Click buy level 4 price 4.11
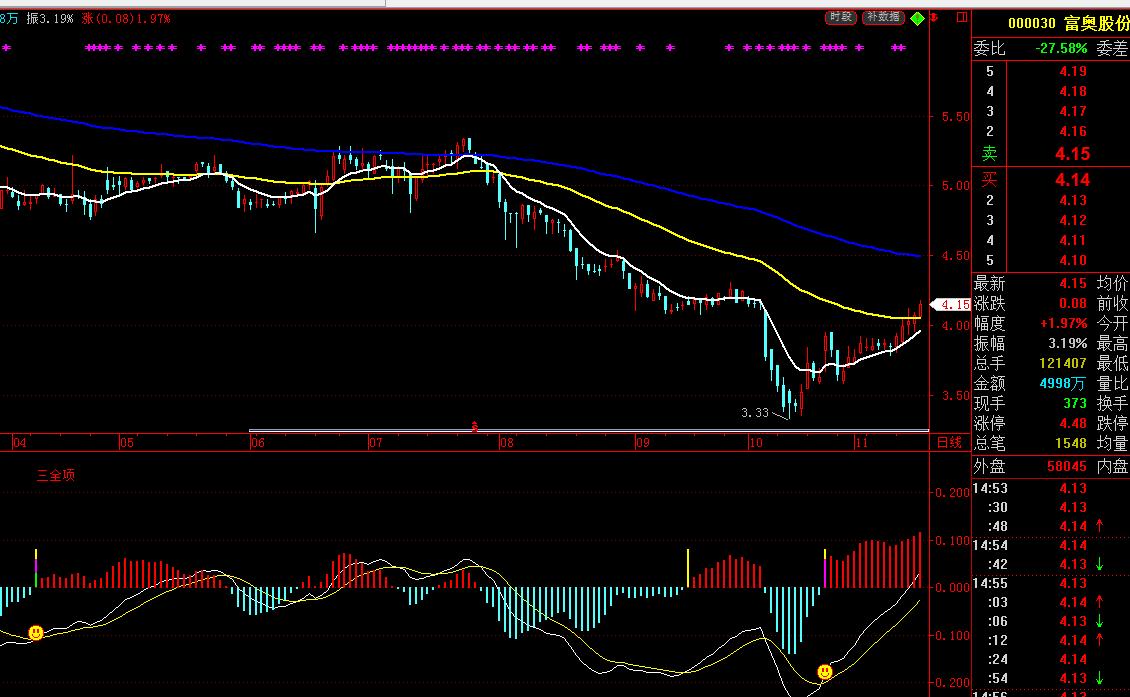 point(1073,241)
